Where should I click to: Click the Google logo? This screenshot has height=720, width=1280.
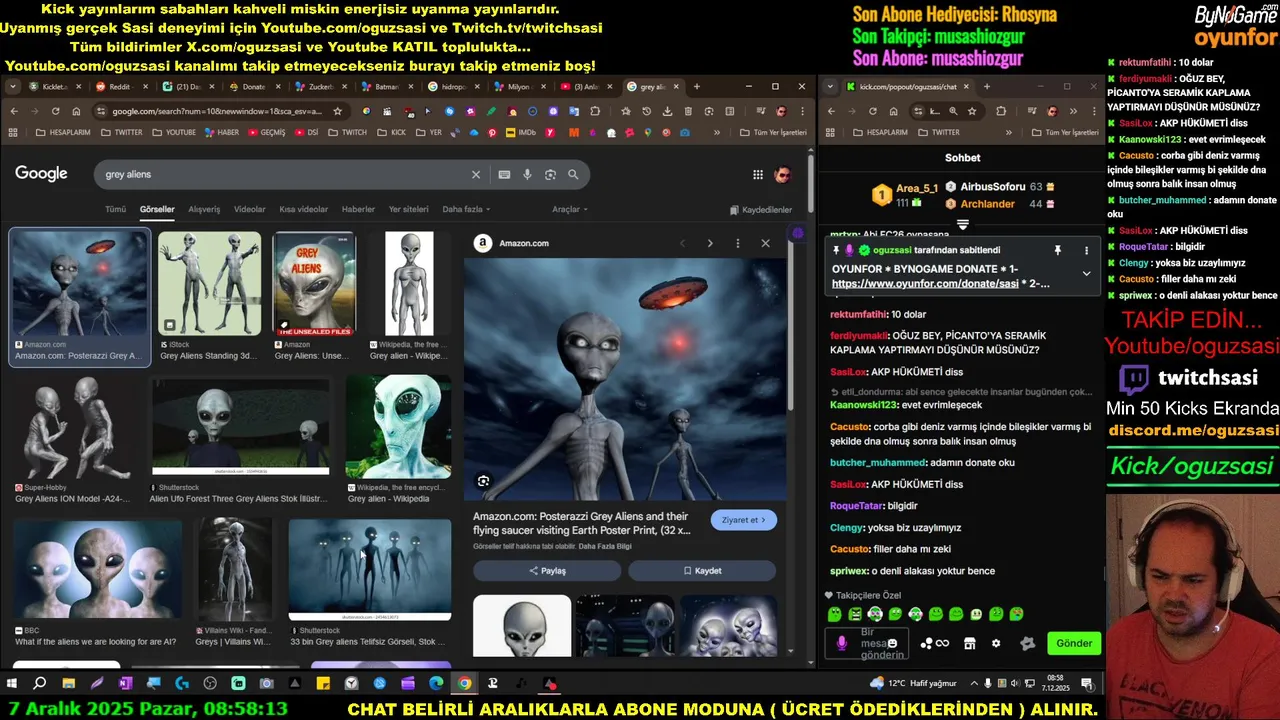coord(41,174)
